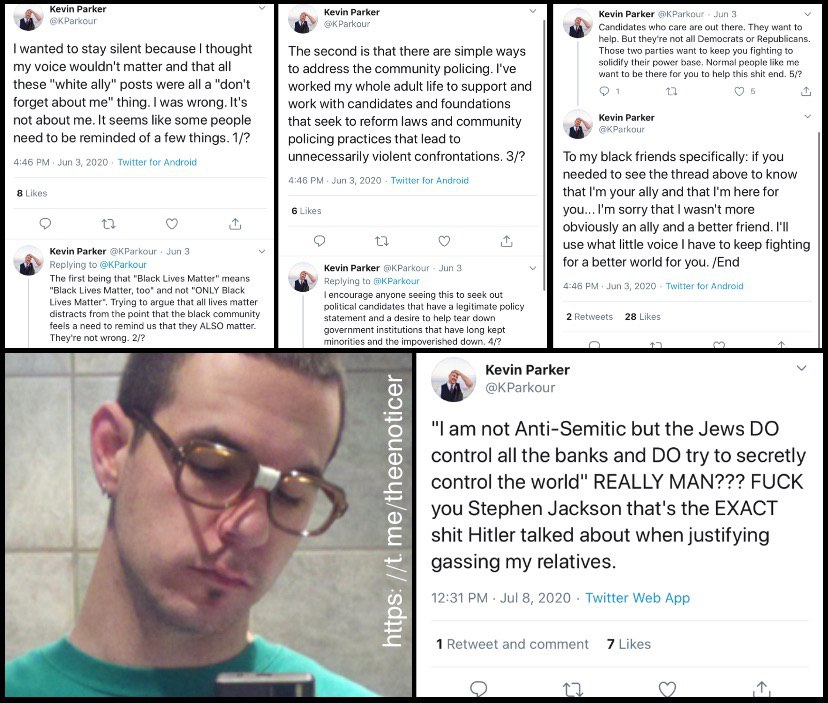
Task: Retweet the July 8, 2020 tweet
Action: point(573,689)
